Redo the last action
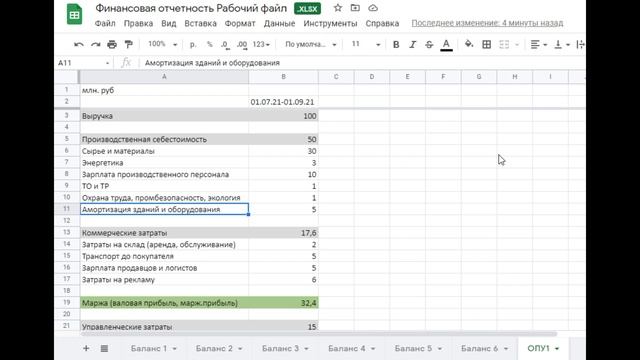Image resolution: width=640 pixels, height=360 pixels. pyautogui.click(x=96, y=44)
